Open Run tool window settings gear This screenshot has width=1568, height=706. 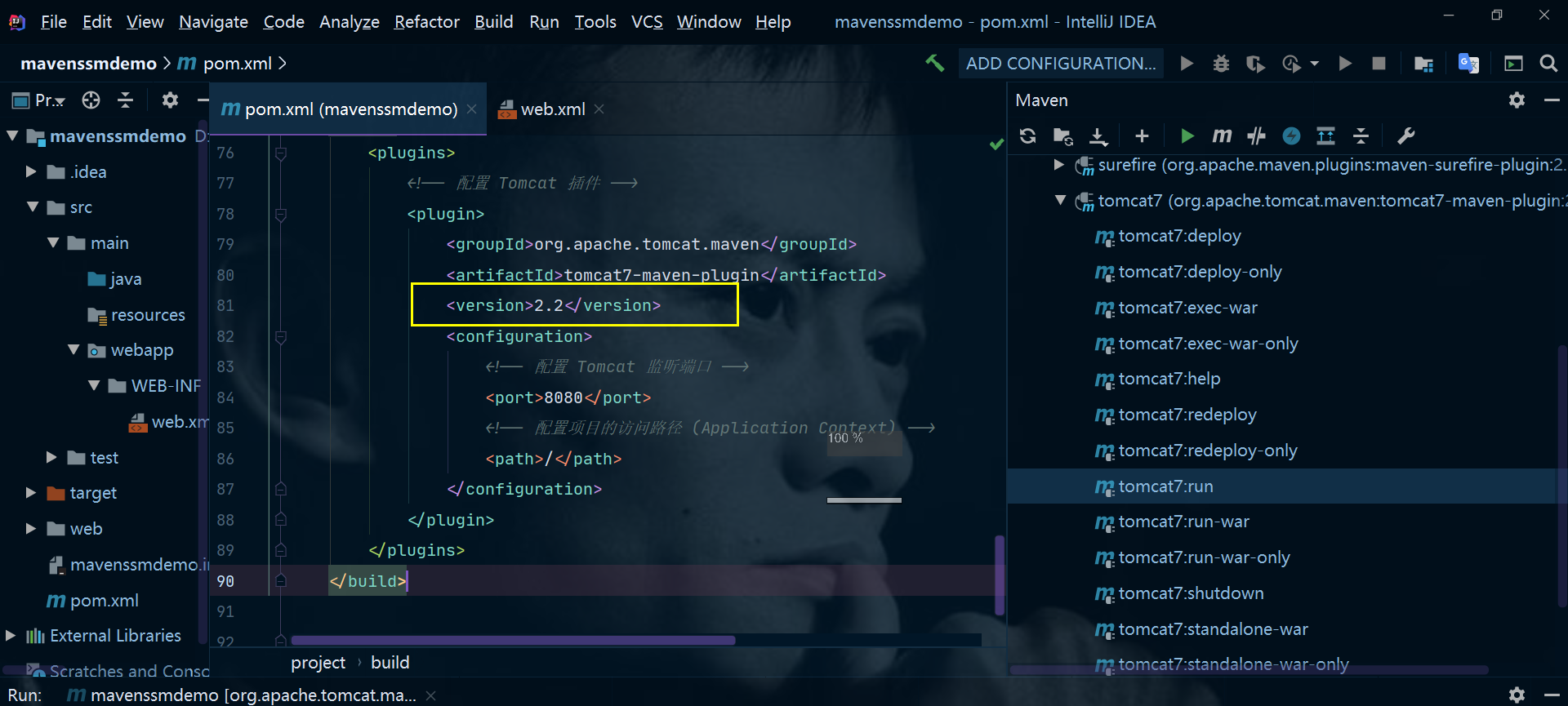(x=1517, y=695)
